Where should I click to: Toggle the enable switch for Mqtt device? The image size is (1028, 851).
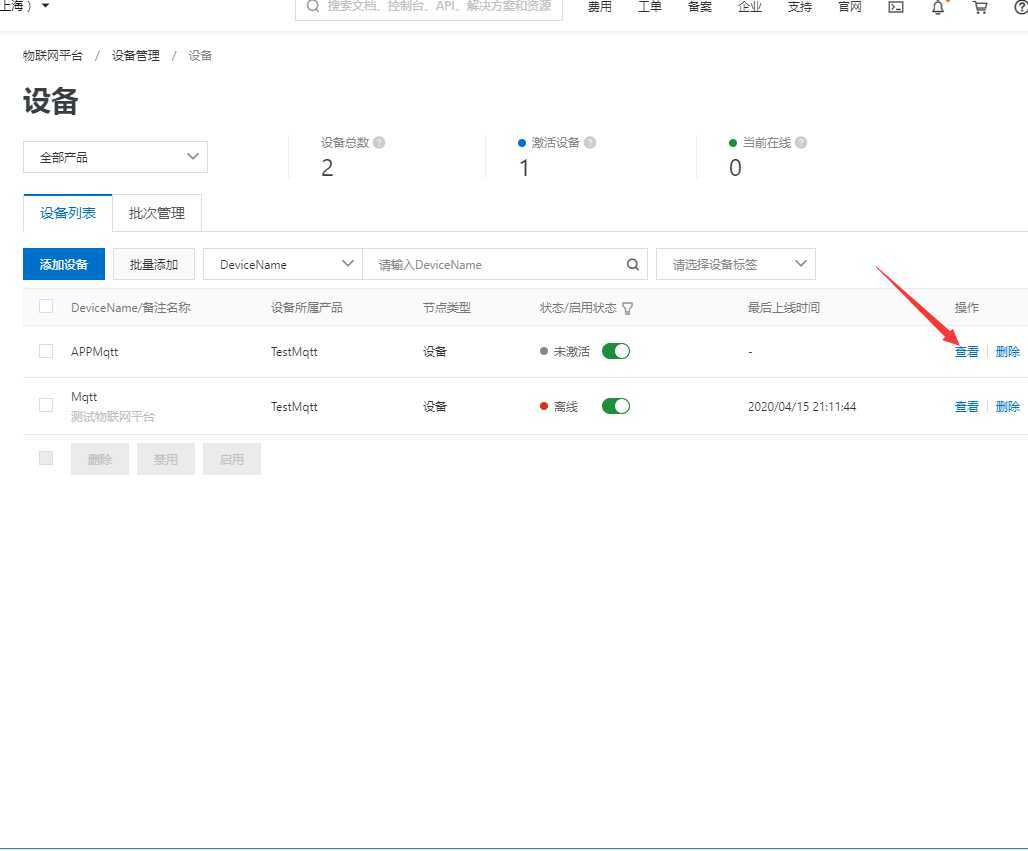point(616,406)
